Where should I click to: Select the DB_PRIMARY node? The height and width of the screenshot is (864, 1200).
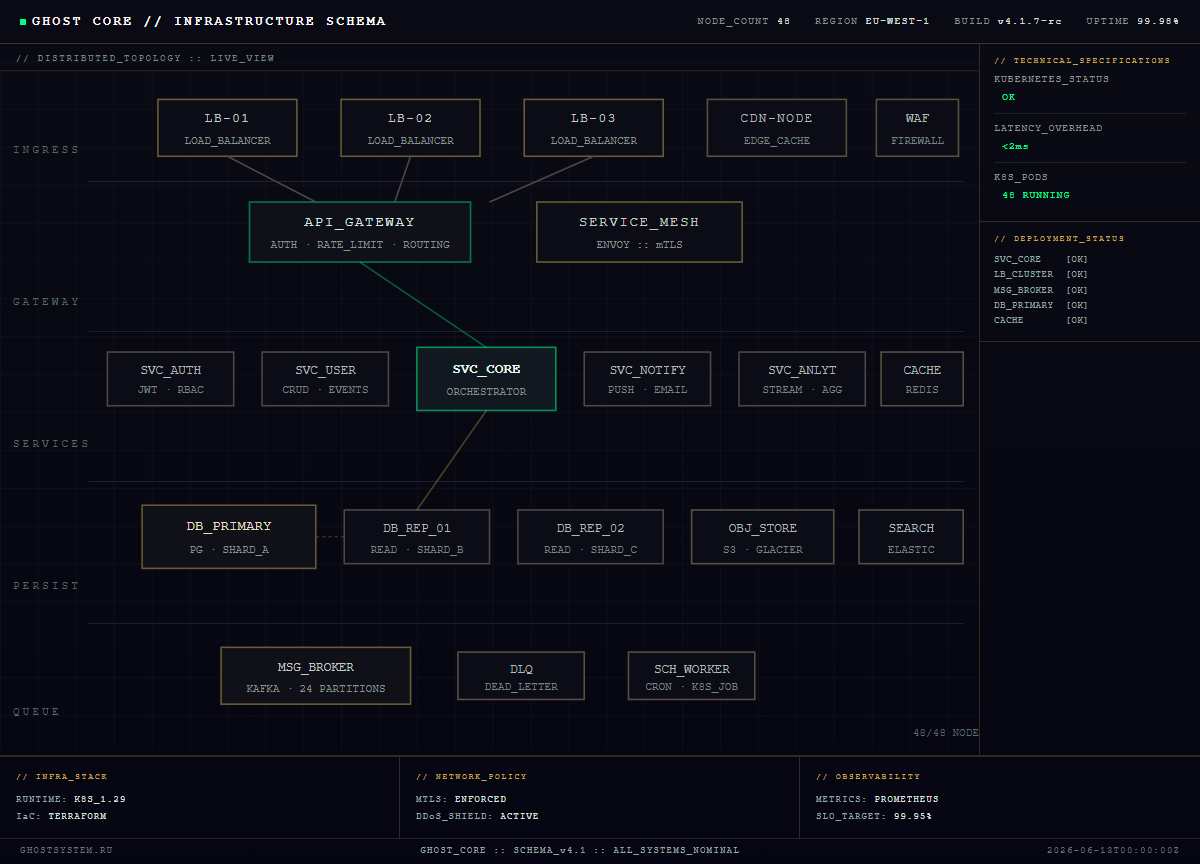[229, 537]
